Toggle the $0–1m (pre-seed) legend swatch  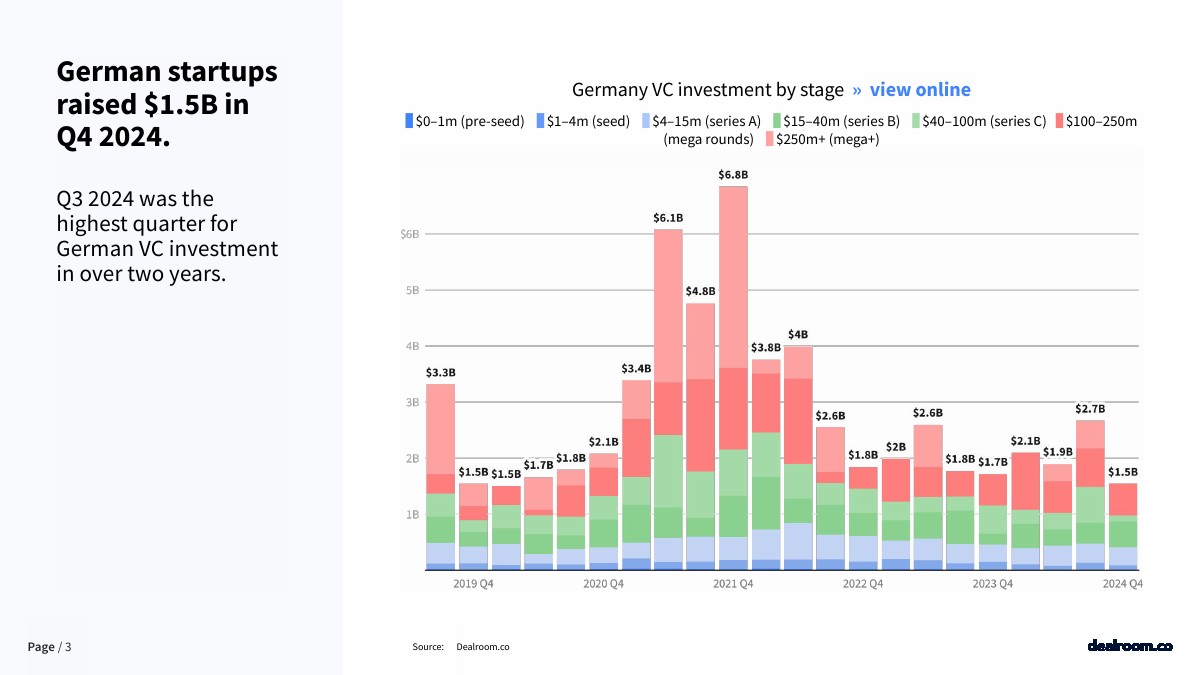coord(409,121)
